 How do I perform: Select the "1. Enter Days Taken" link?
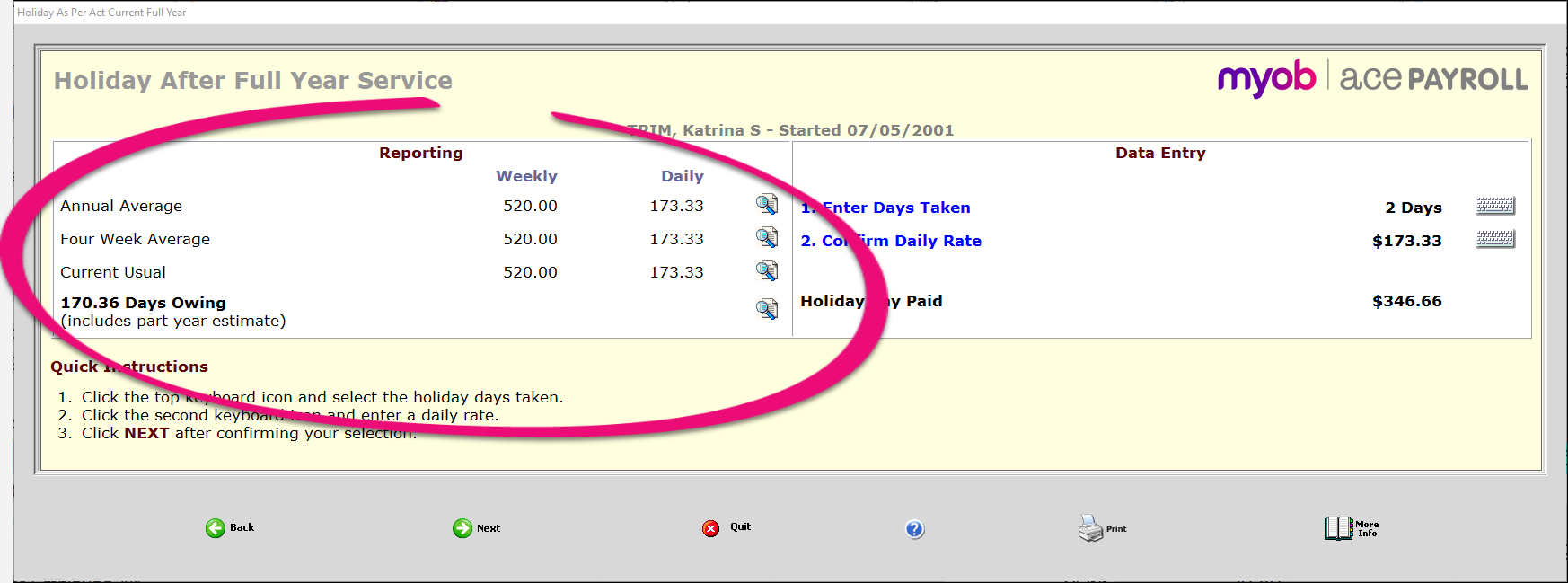(x=885, y=208)
